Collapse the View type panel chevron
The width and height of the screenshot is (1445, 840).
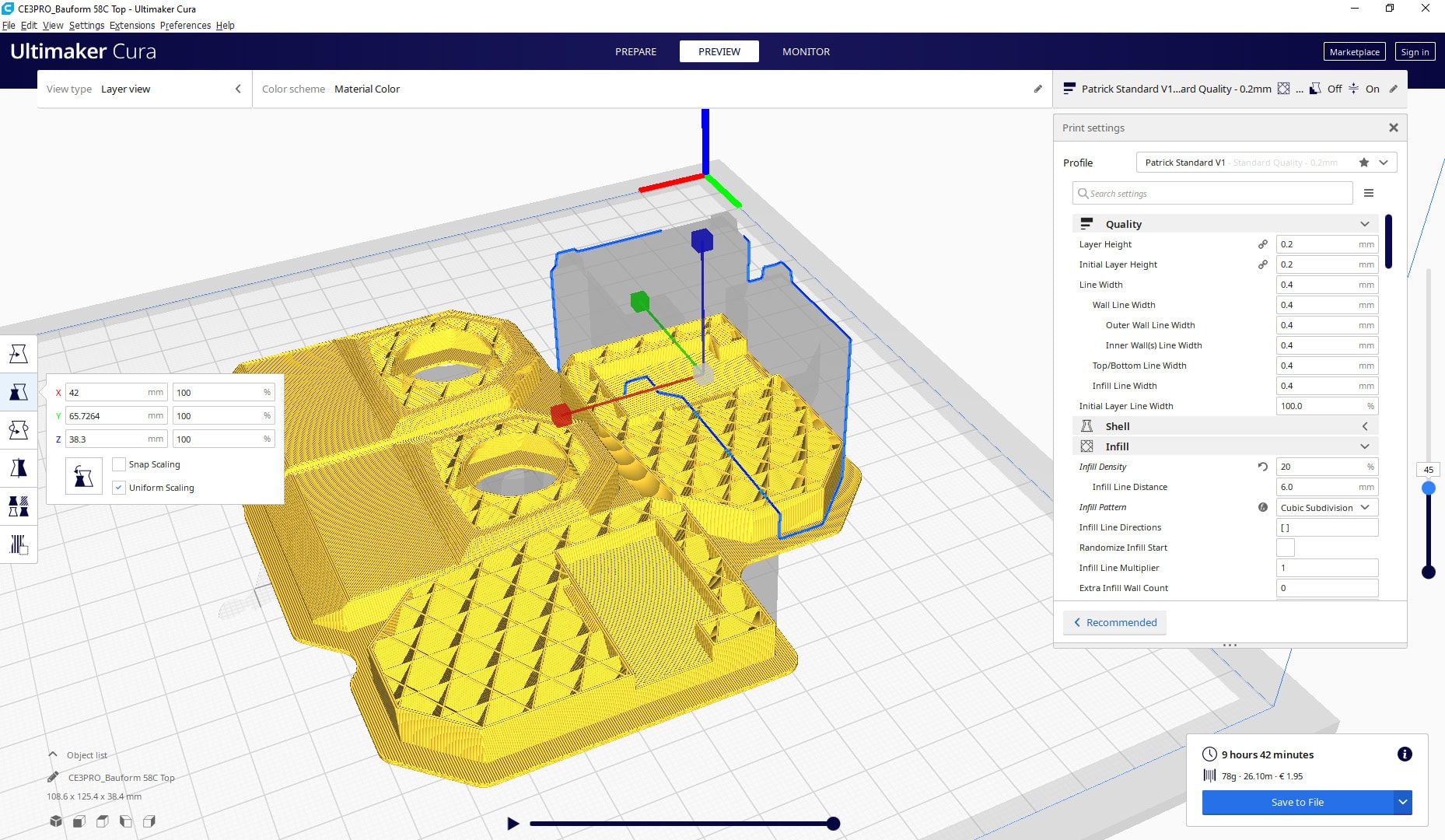pos(238,89)
